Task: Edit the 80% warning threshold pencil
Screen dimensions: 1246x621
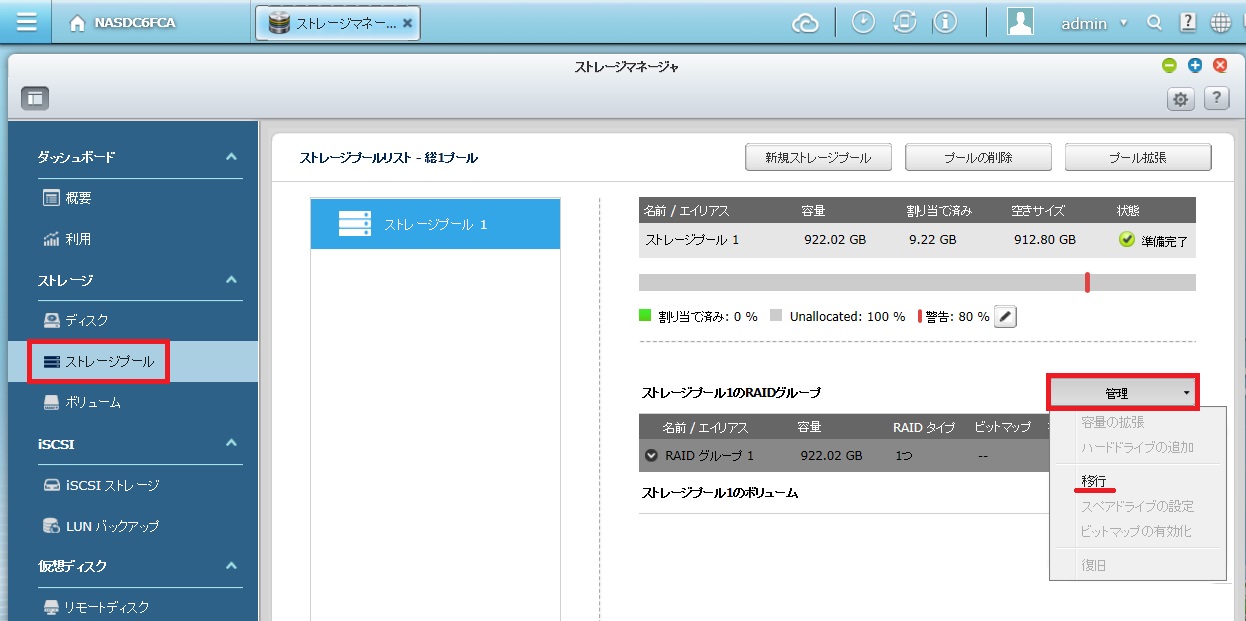Action: pyautogui.click(x=1006, y=317)
